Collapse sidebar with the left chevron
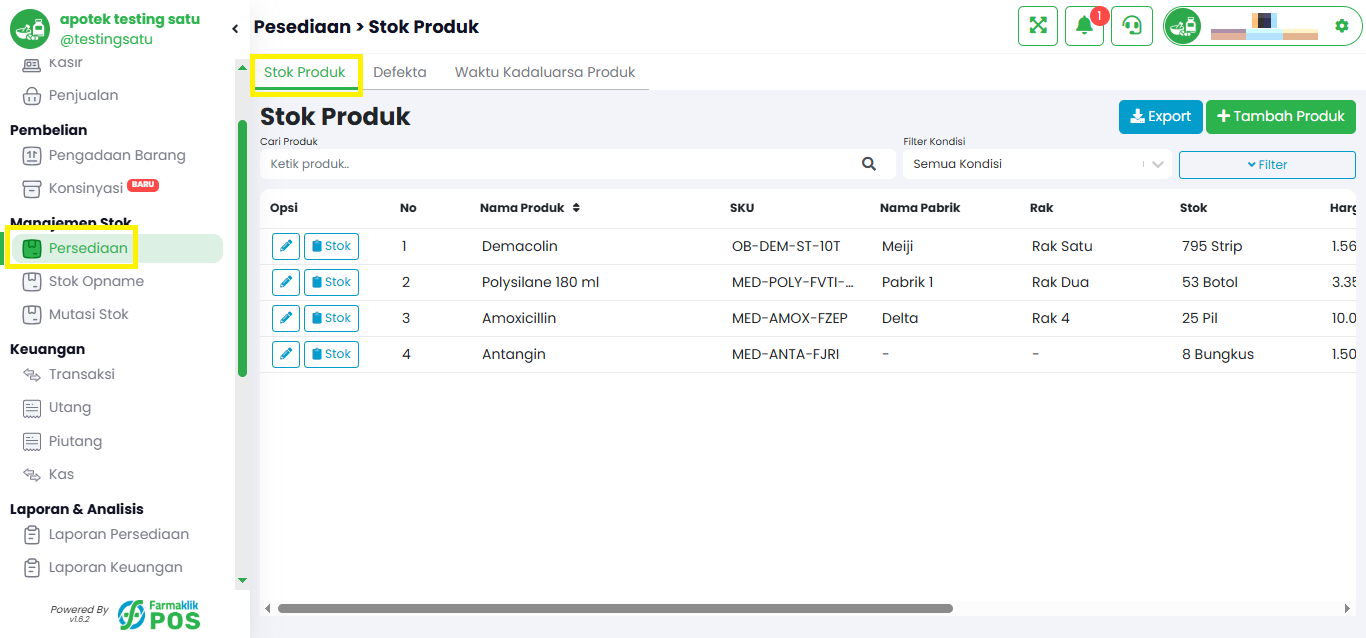Viewport: 1366px width, 638px height. coord(235,29)
